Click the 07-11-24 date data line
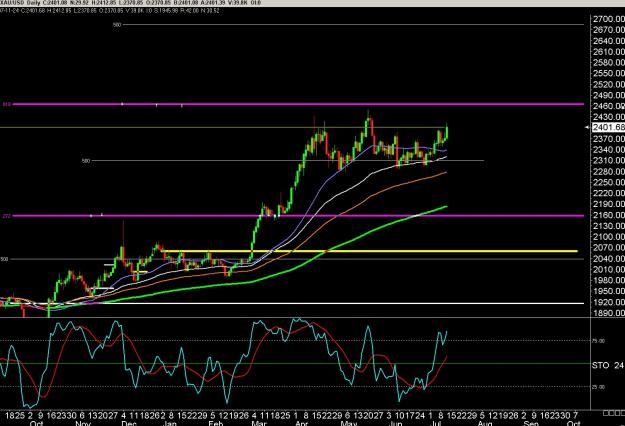This screenshot has height=426, width=625. (x=110, y=11)
